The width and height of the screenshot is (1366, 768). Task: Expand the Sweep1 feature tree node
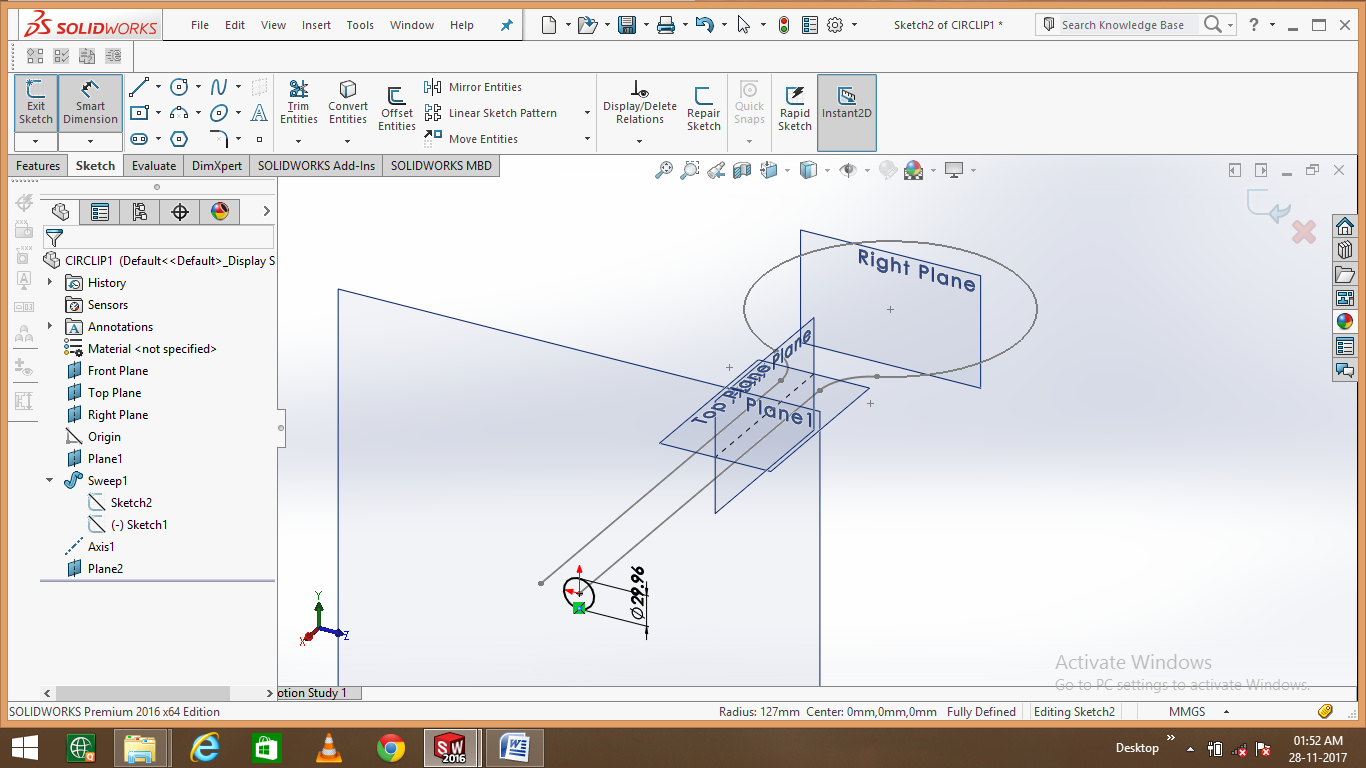tap(48, 480)
